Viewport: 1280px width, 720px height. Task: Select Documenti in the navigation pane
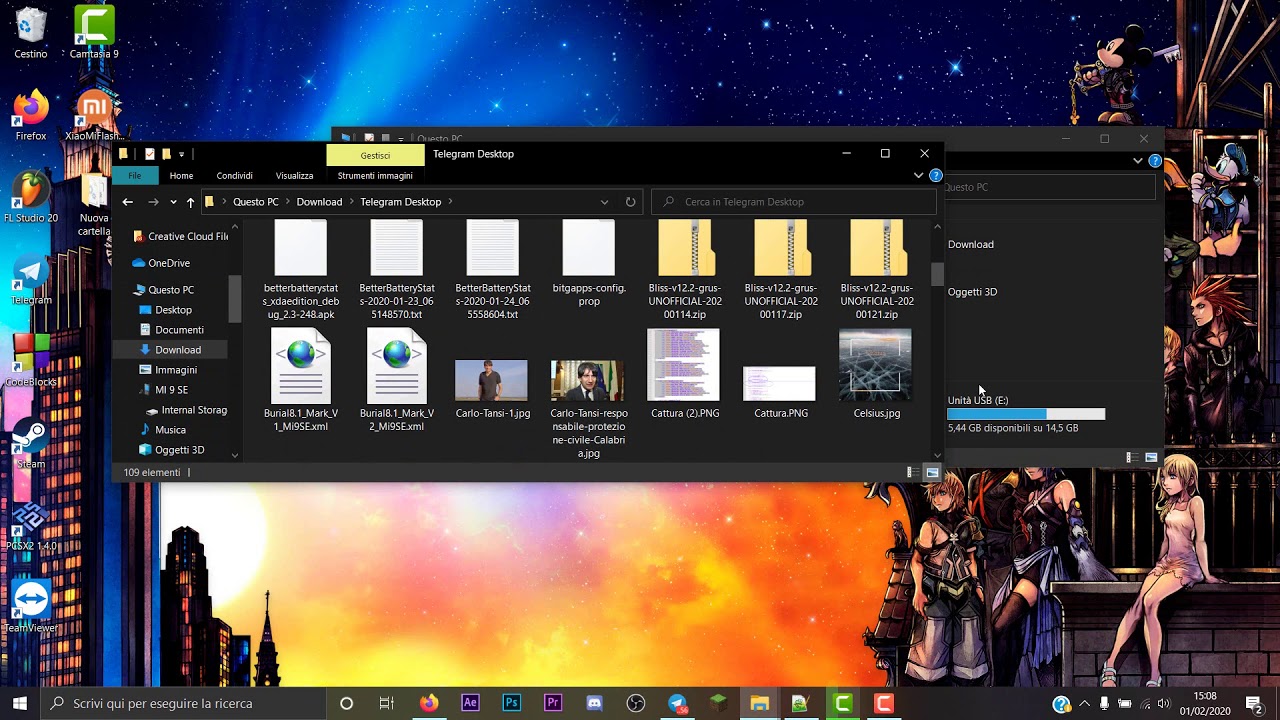click(x=179, y=330)
